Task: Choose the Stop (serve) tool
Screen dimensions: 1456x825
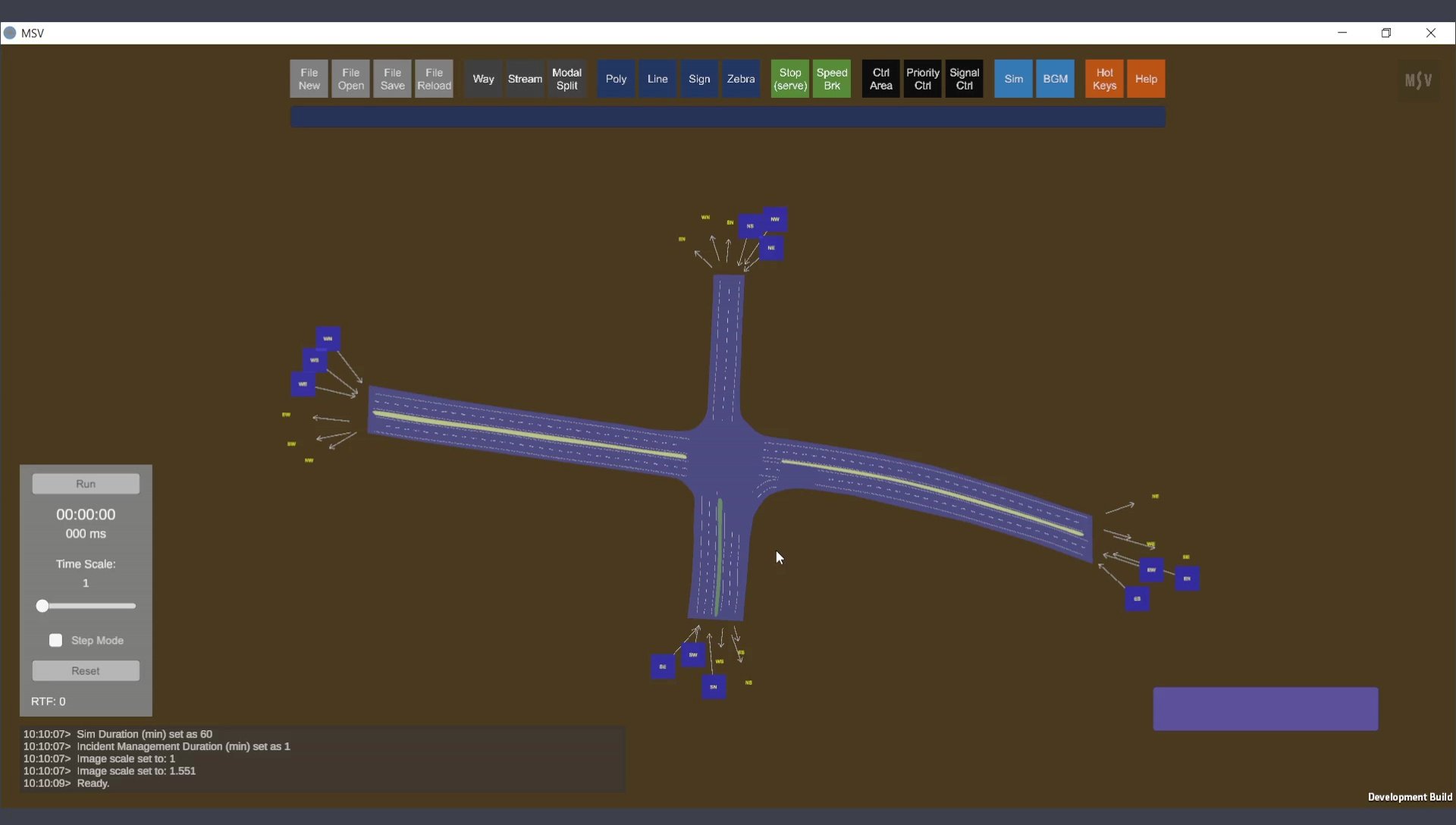Action: pos(790,79)
